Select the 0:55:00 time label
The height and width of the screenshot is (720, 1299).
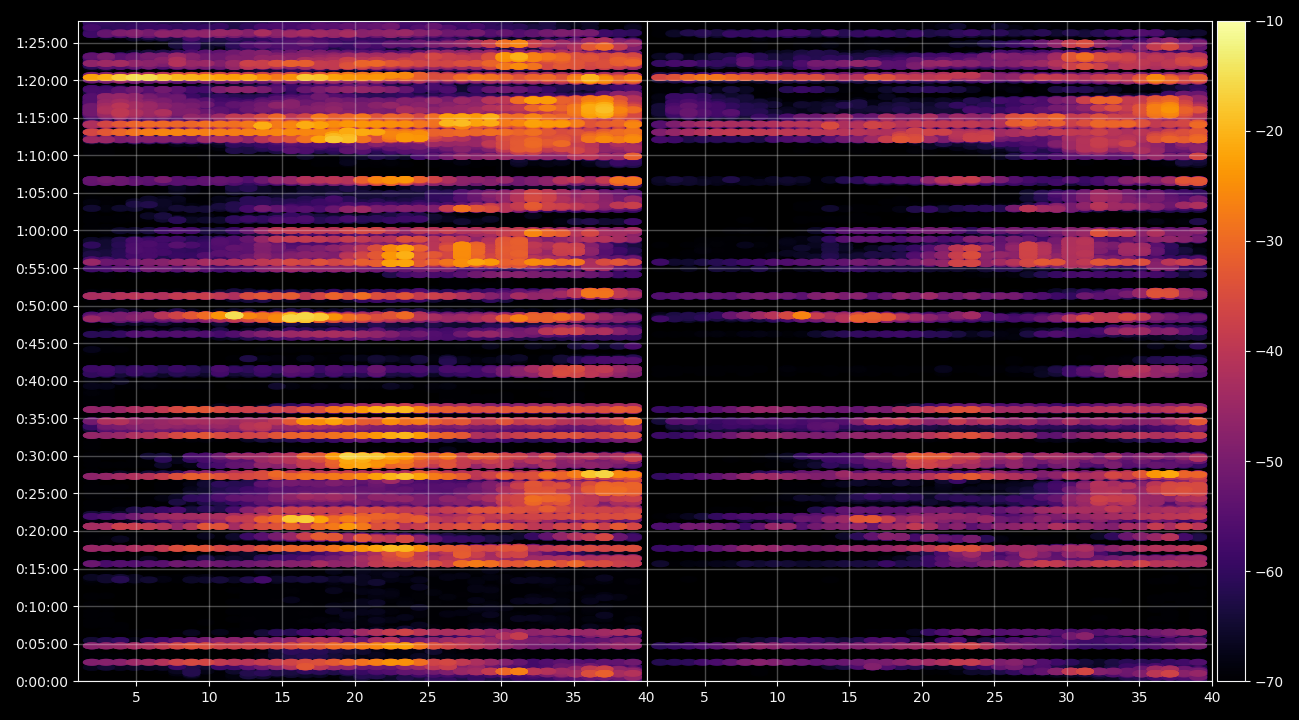pyautogui.click(x=42, y=268)
